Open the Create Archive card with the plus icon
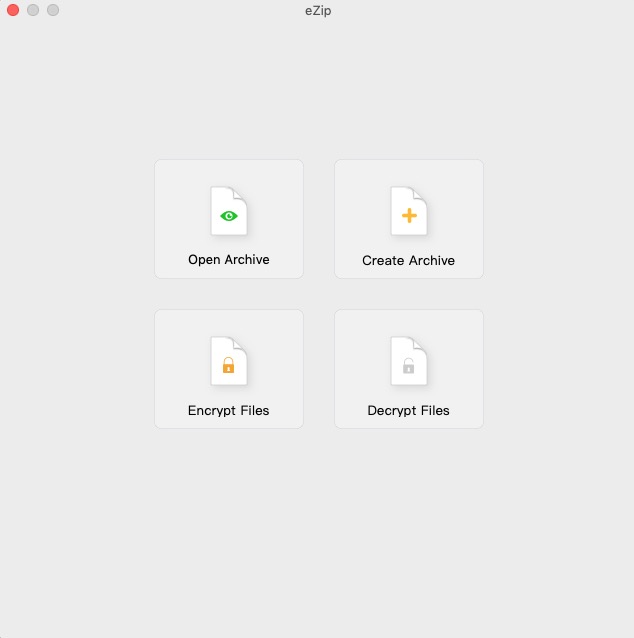The height and width of the screenshot is (638, 634). pos(409,219)
